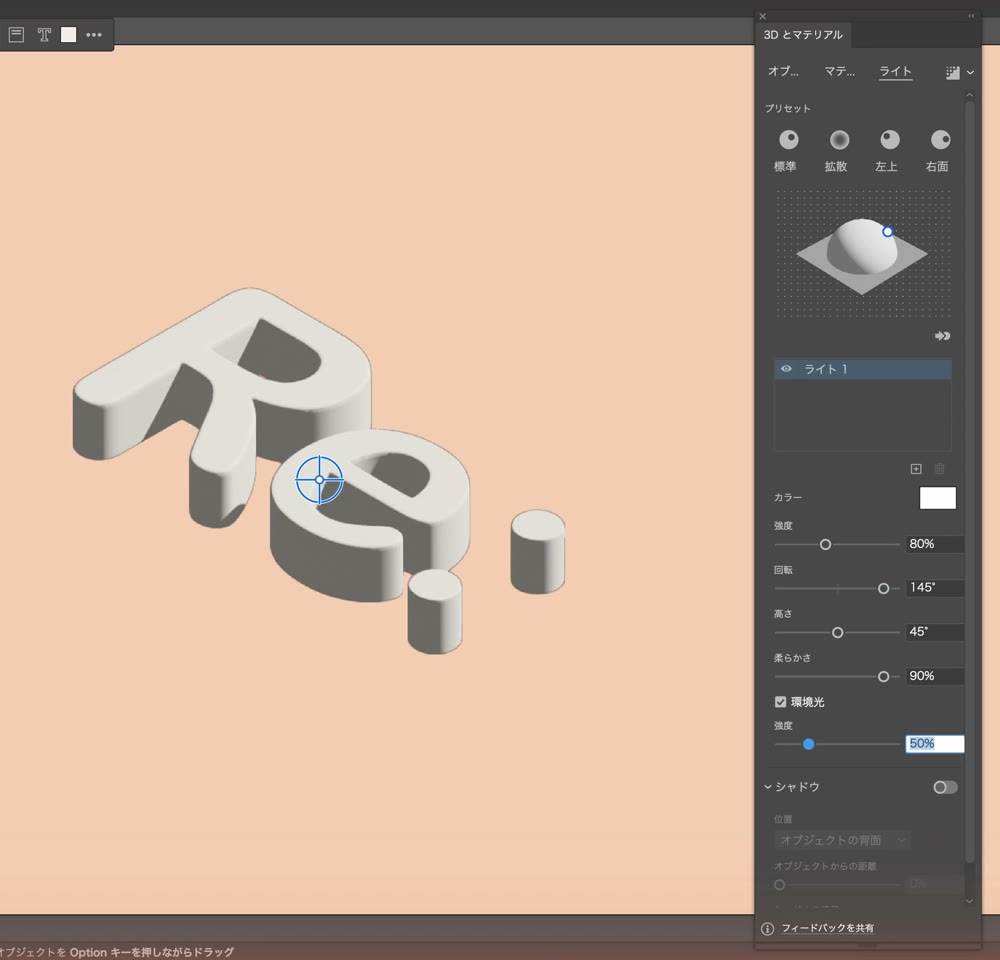Click the 3D panel vertical scrollbar
The image size is (1000, 960).
[x=969, y=482]
